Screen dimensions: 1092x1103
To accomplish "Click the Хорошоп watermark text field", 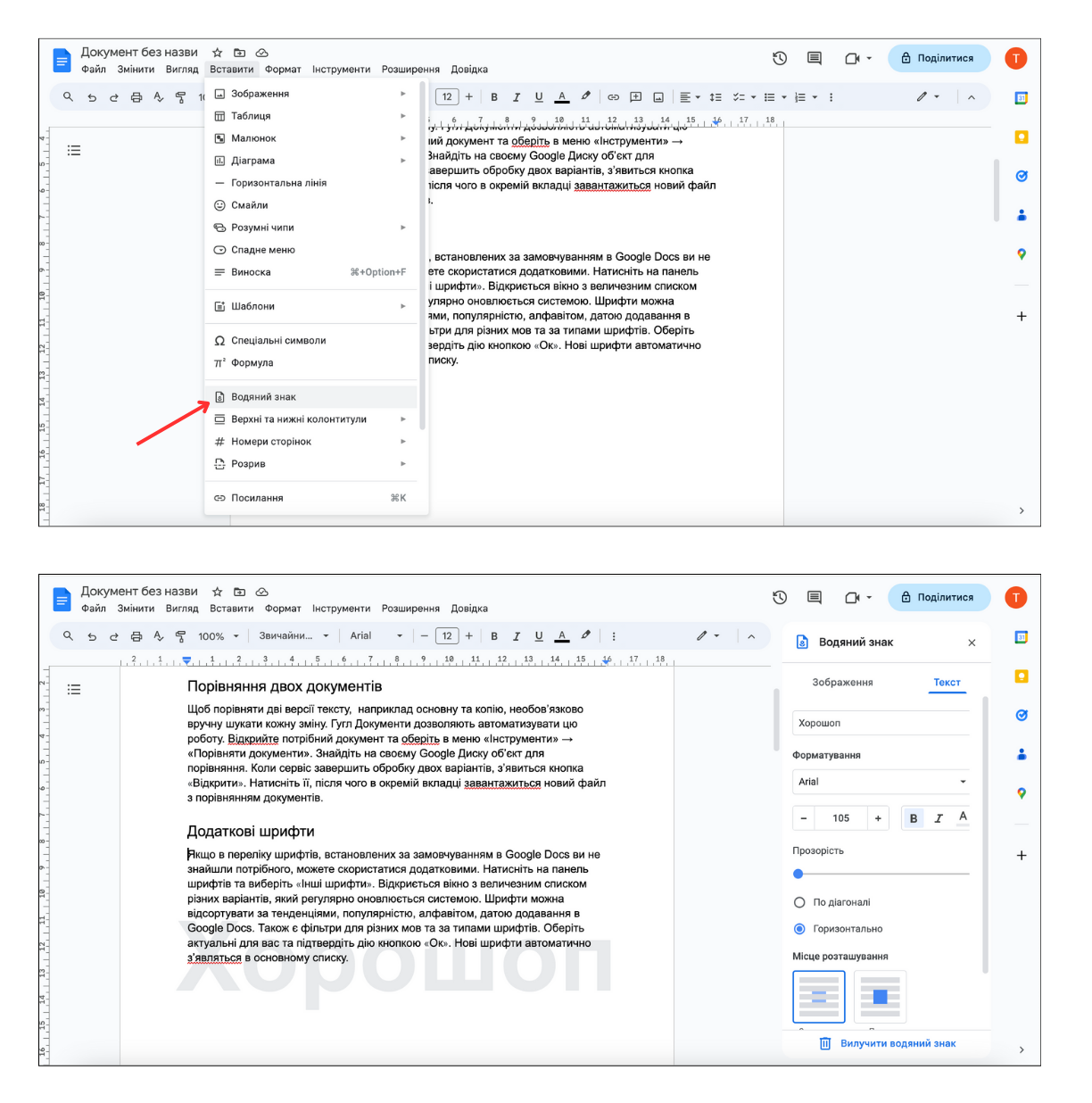I will pos(881,723).
